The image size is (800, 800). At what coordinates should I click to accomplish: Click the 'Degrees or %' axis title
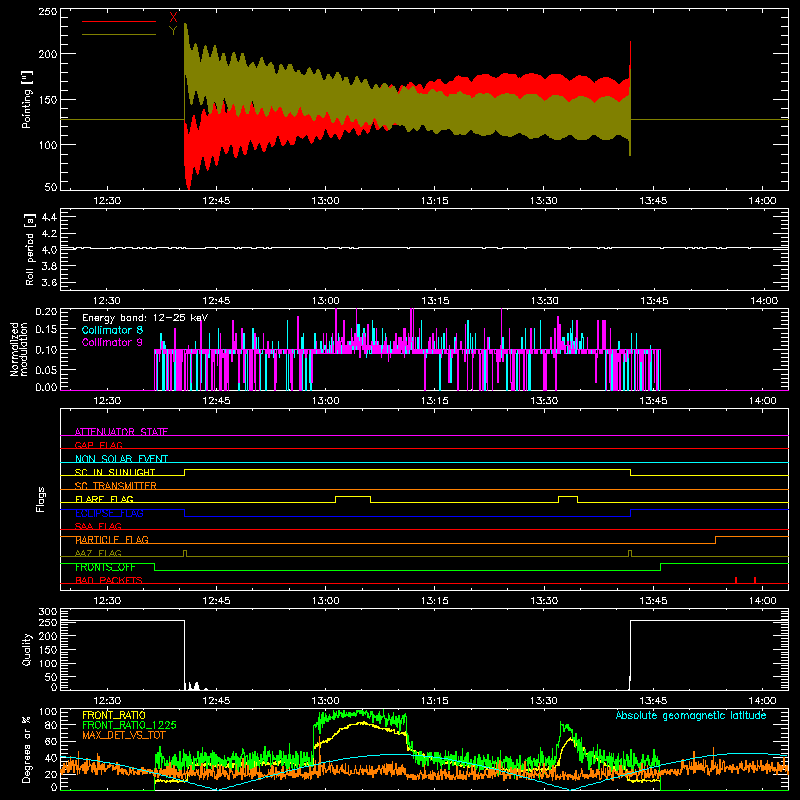pyautogui.click(x=27, y=750)
